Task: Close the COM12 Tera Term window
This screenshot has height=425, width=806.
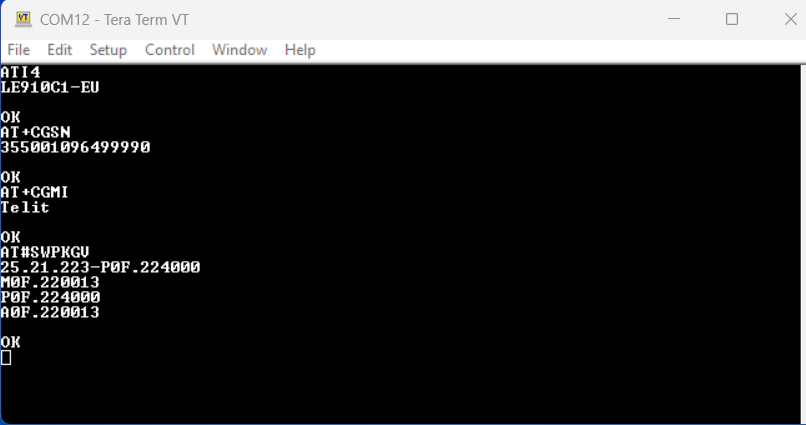Action: [x=791, y=19]
